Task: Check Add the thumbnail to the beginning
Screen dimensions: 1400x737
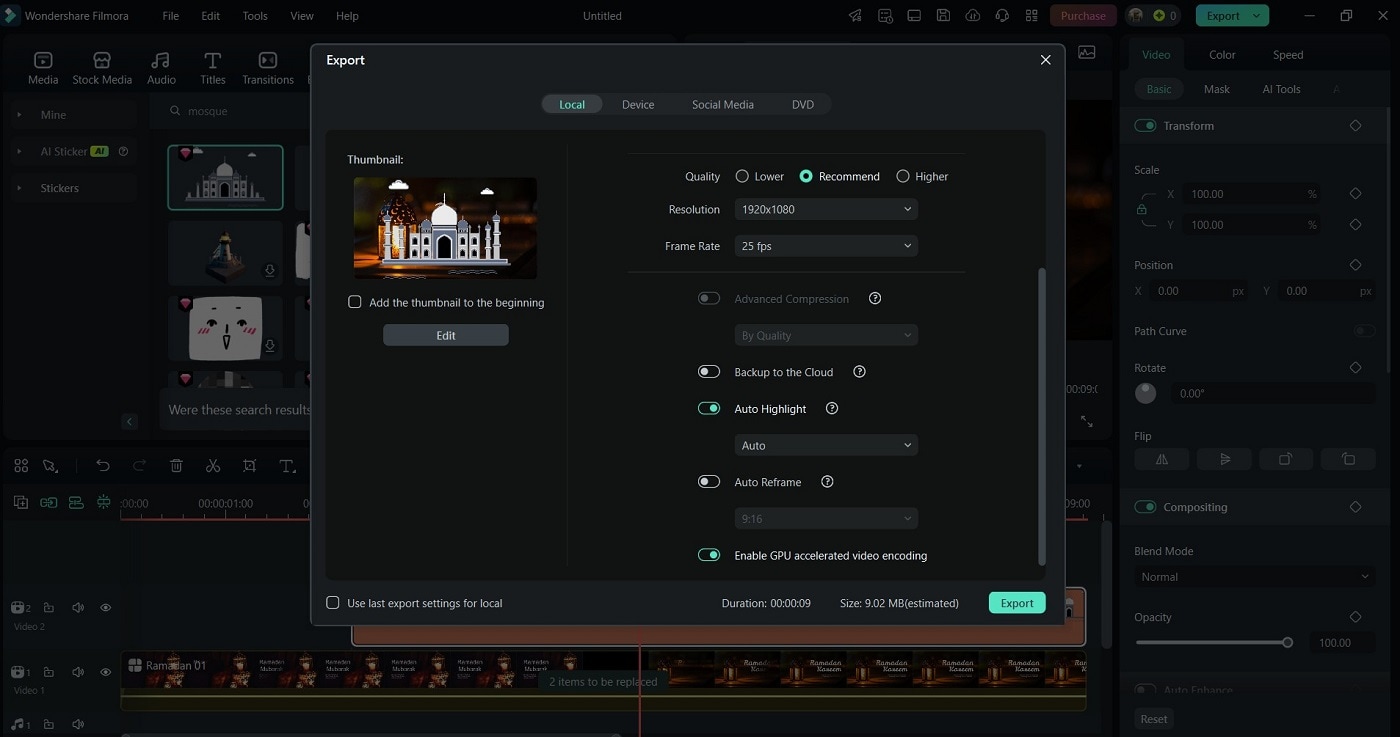Action: 355,302
